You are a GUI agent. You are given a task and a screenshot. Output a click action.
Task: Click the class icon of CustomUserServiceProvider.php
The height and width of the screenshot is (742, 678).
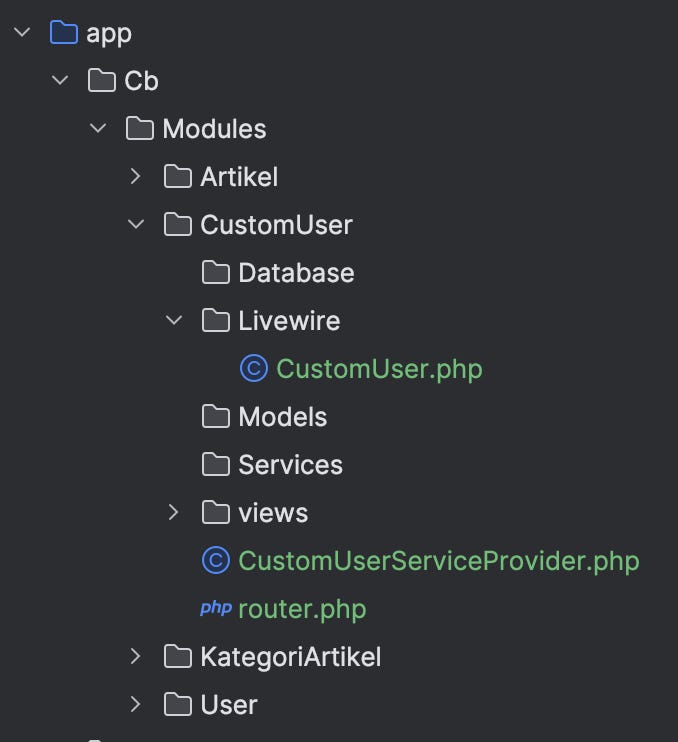pyautogui.click(x=216, y=560)
